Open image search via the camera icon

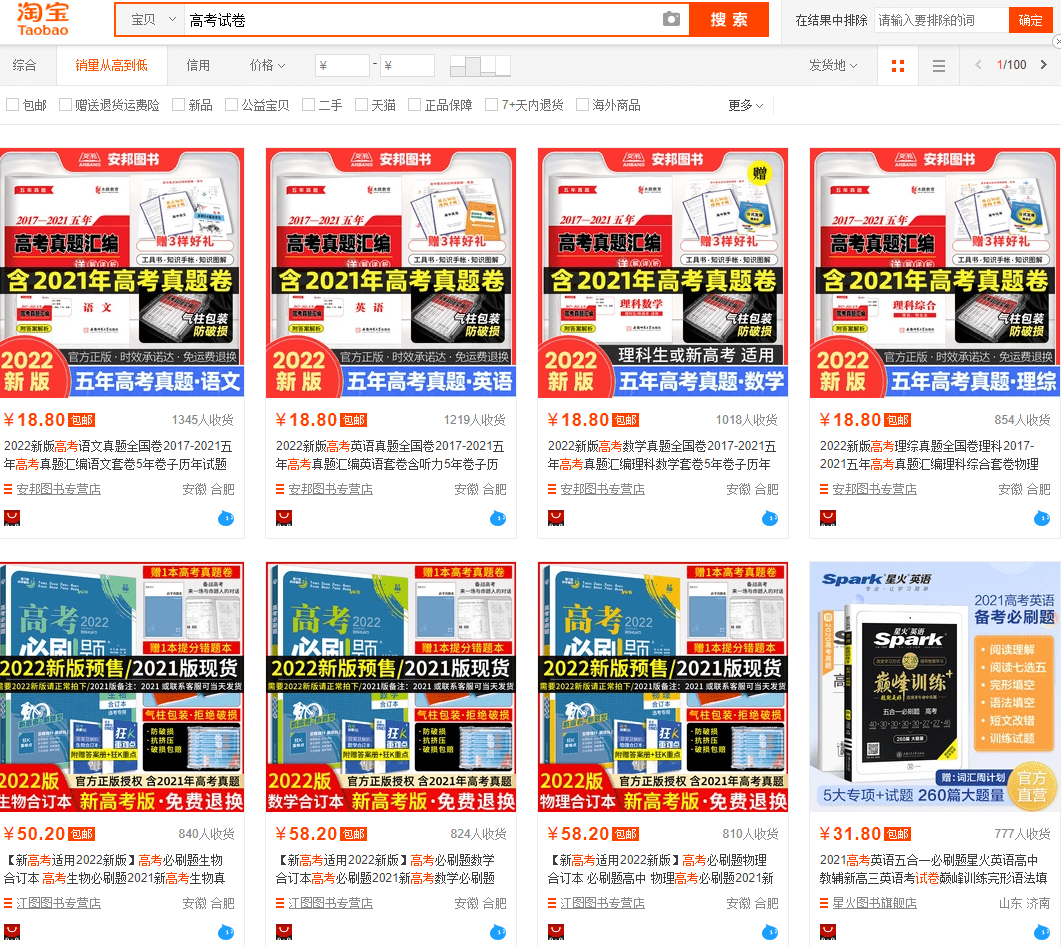point(669,19)
